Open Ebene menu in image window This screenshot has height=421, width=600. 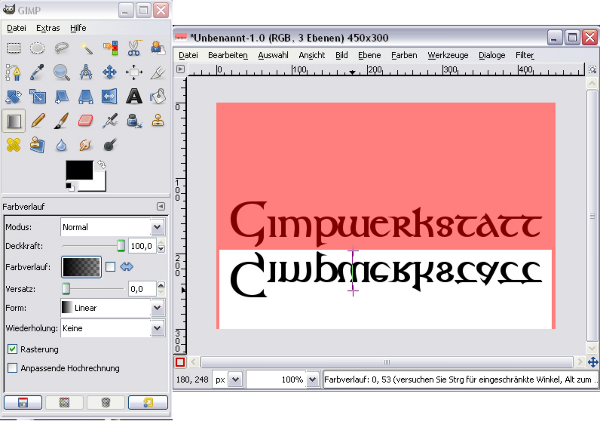click(369, 55)
